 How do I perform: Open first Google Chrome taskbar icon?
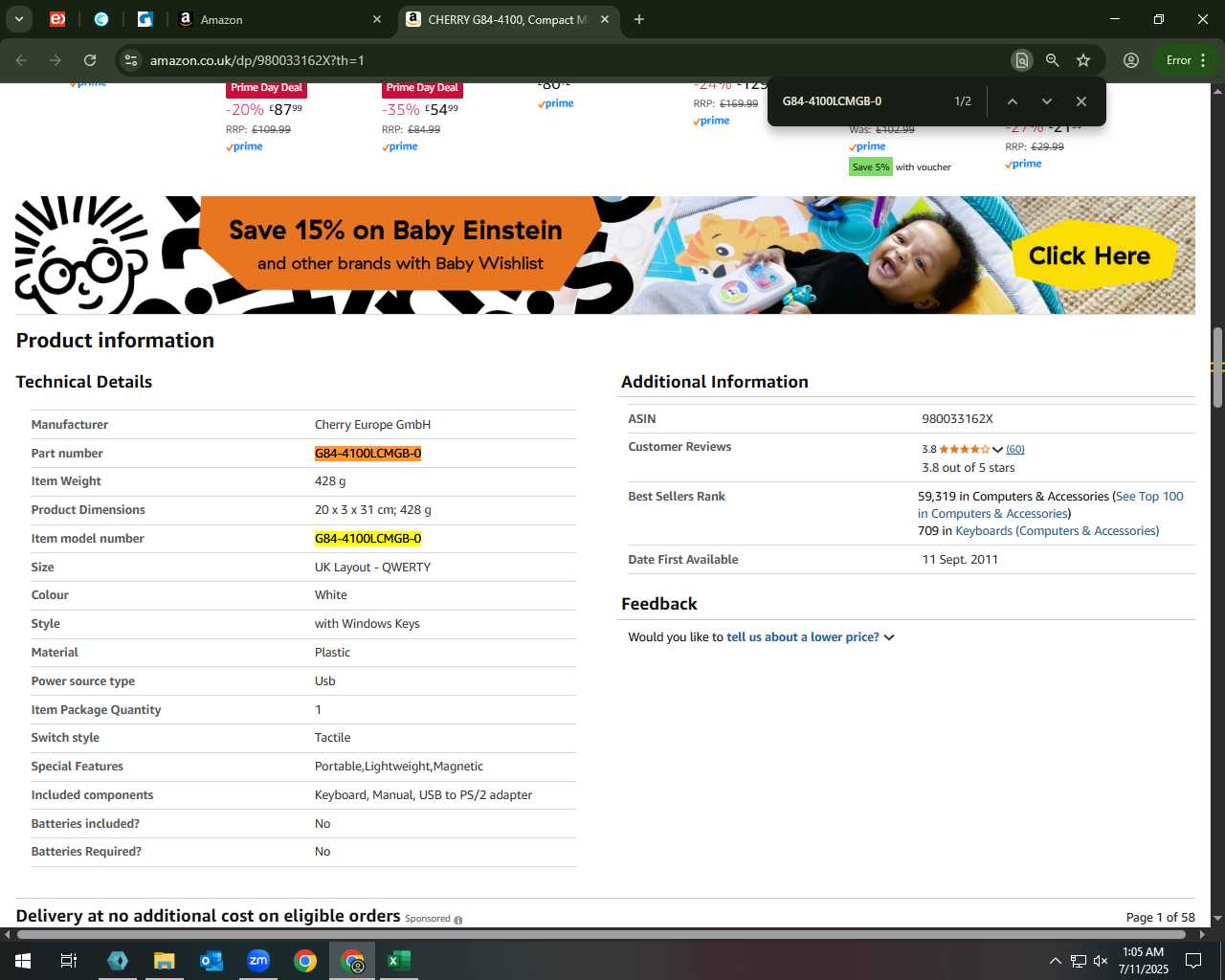[305, 961]
